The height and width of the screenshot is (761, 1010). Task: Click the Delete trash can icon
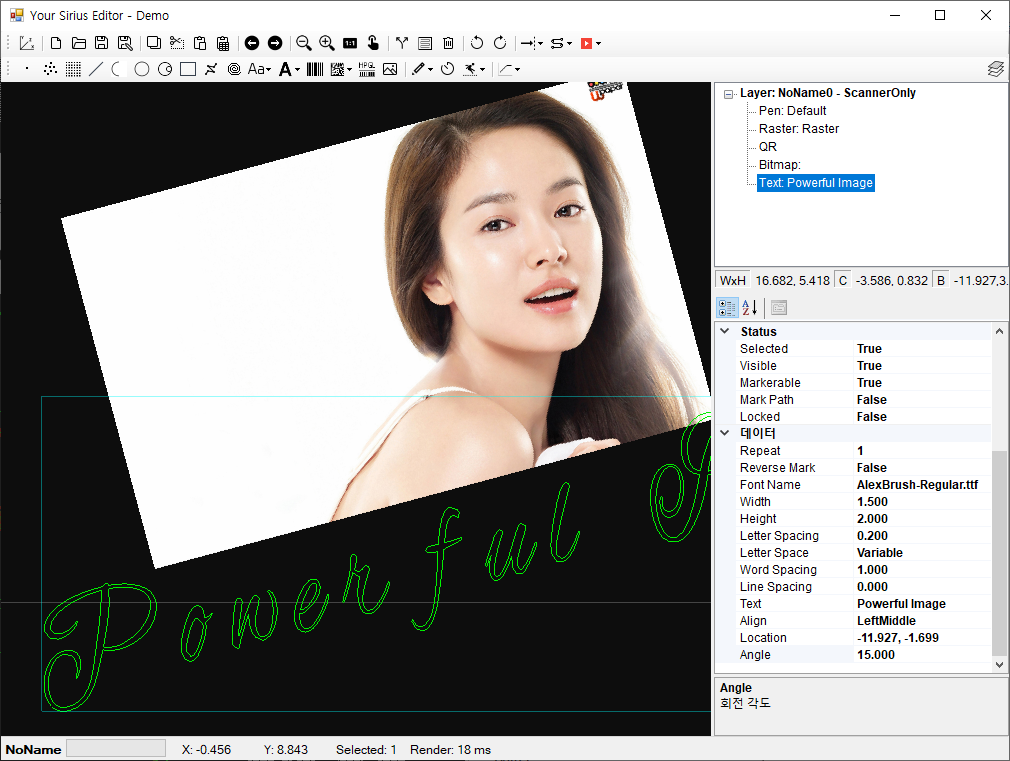[449, 43]
